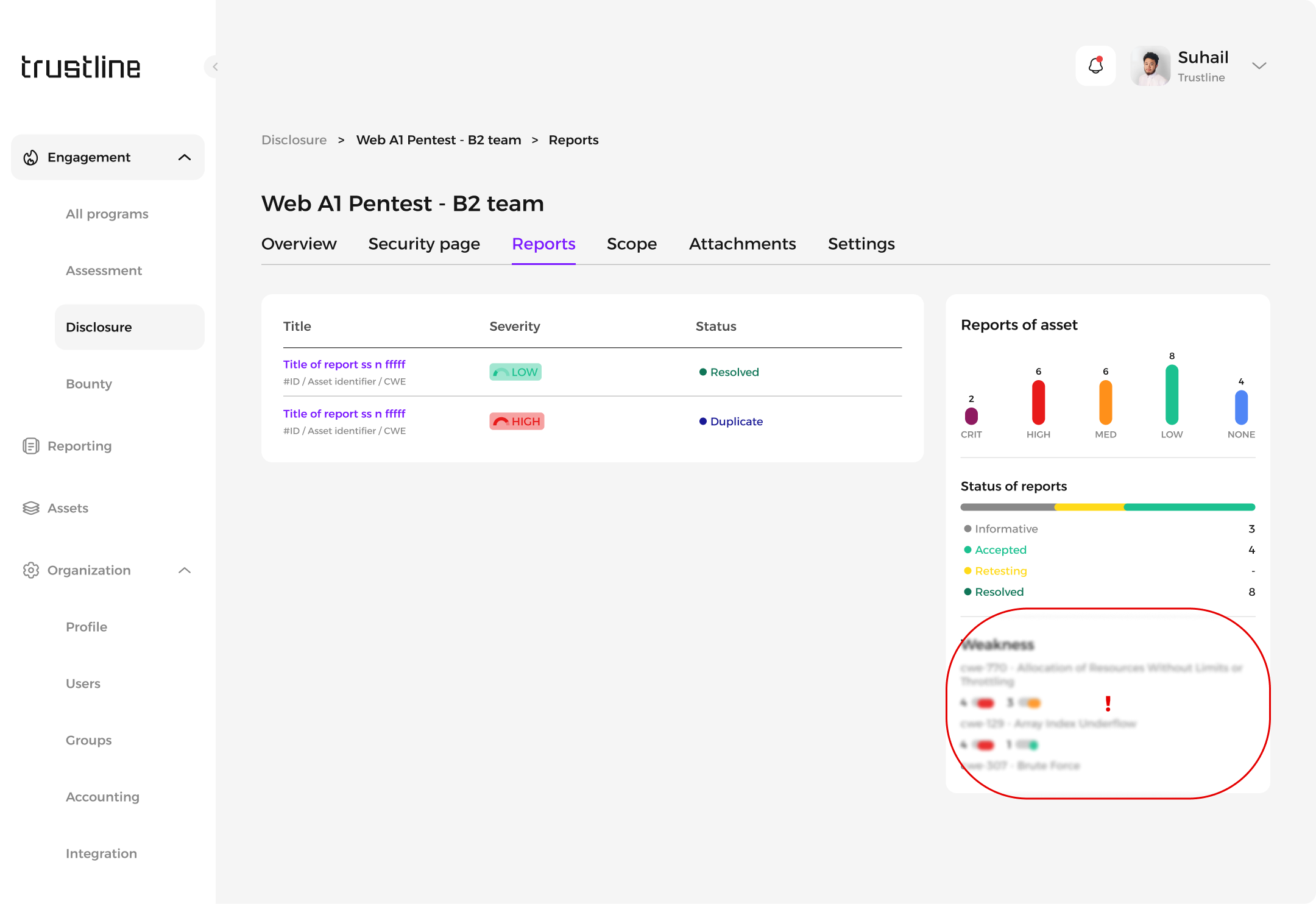Click the Status column header
1316x904 pixels.
click(x=716, y=327)
